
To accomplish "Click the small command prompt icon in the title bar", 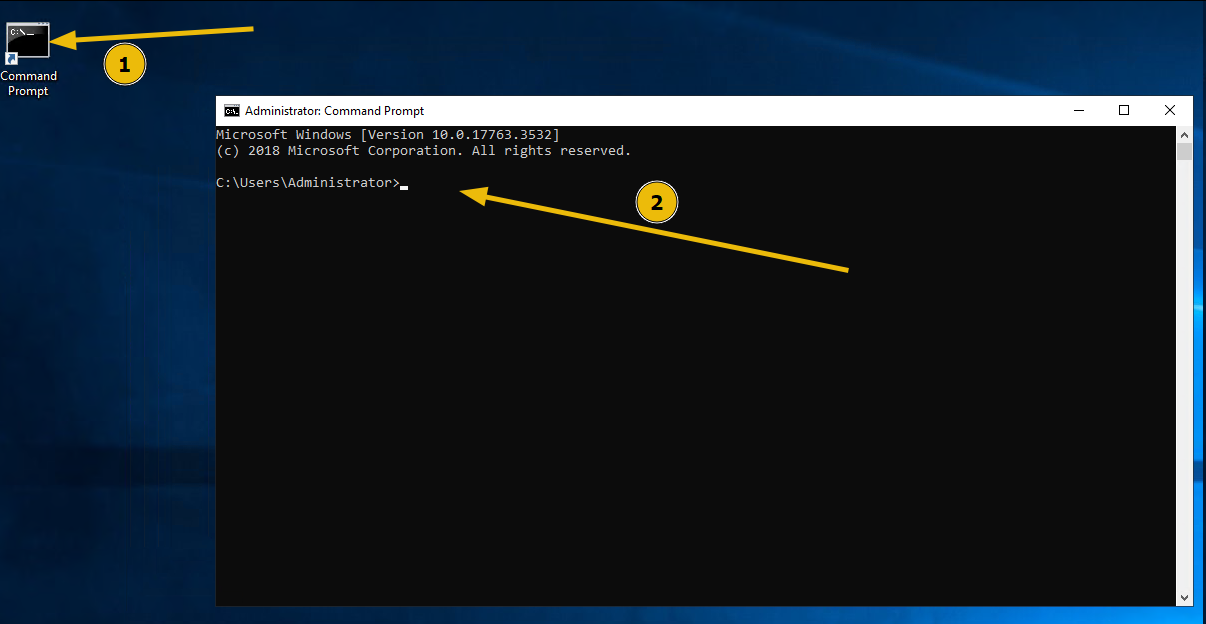I will [232, 111].
